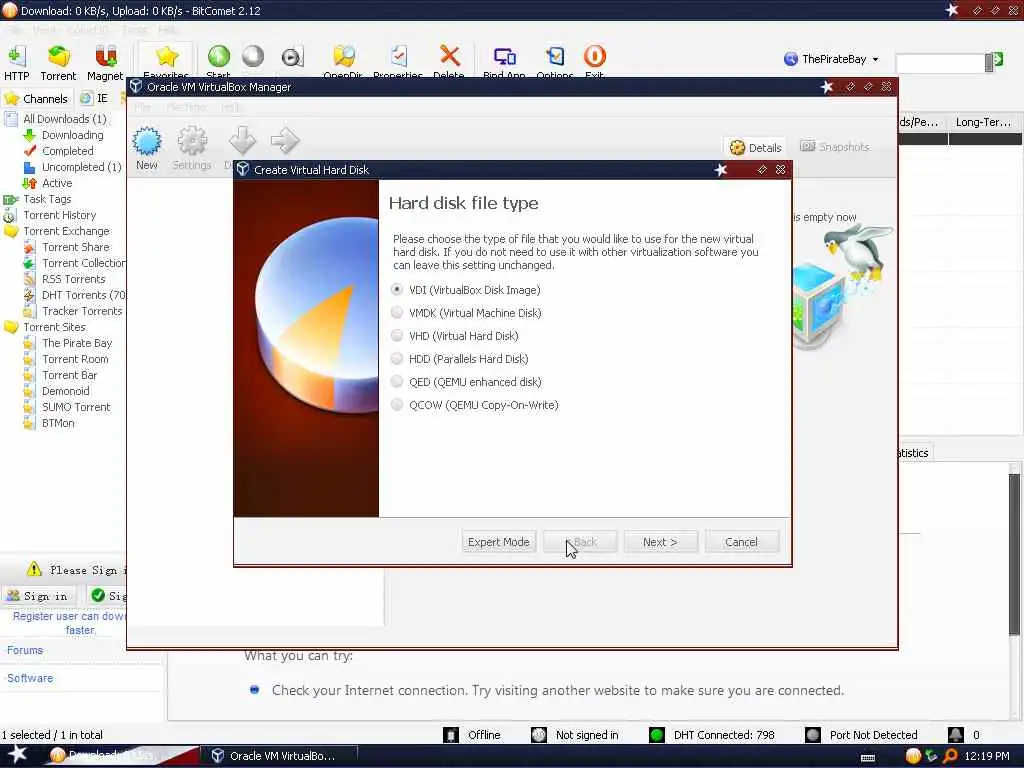Open RSS Torrents item
1024x768 pixels.
[x=65, y=279]
